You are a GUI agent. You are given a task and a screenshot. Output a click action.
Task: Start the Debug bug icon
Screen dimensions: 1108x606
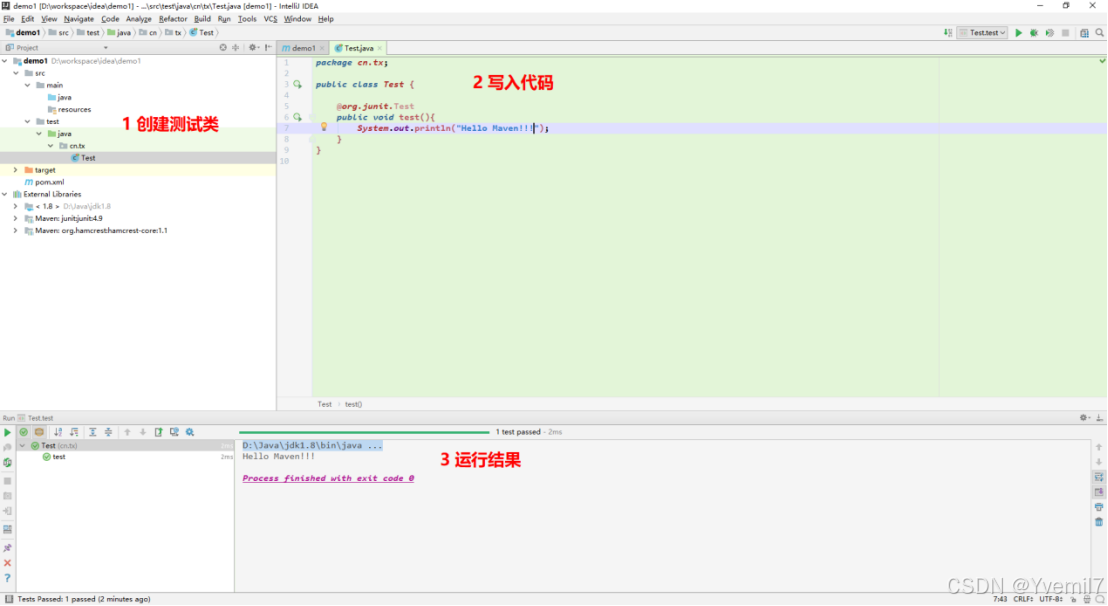click(1034, 32)
